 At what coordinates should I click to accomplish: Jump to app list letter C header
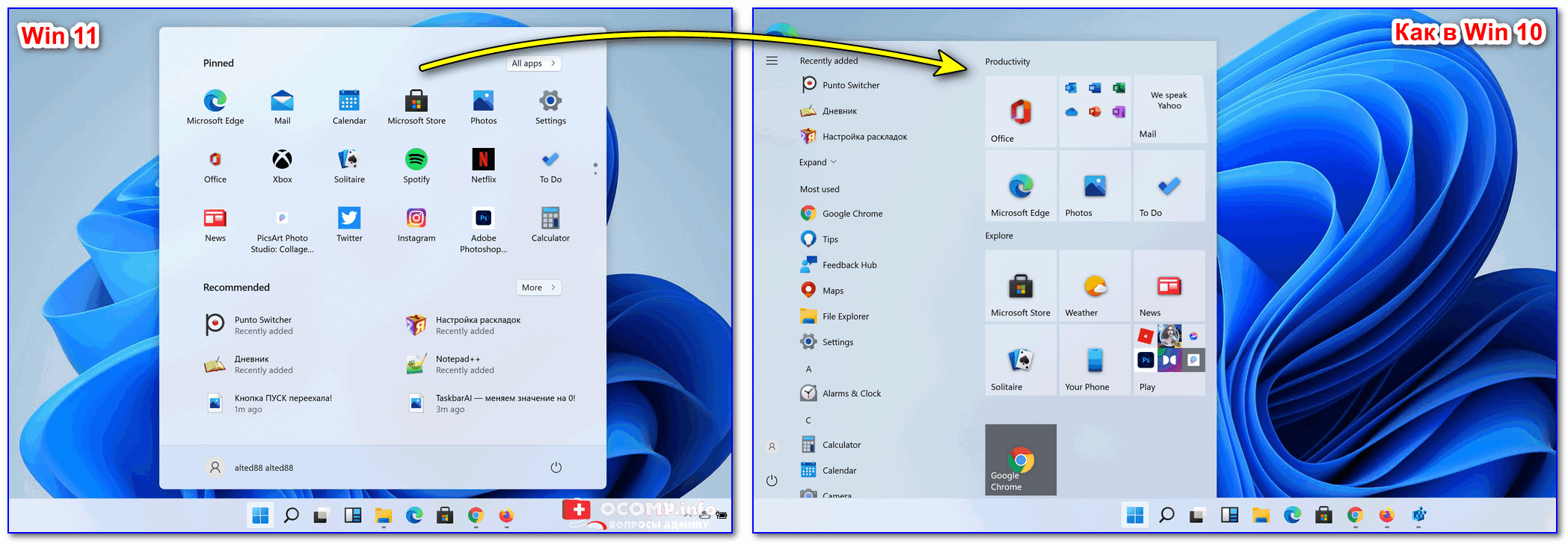[808, 420]
